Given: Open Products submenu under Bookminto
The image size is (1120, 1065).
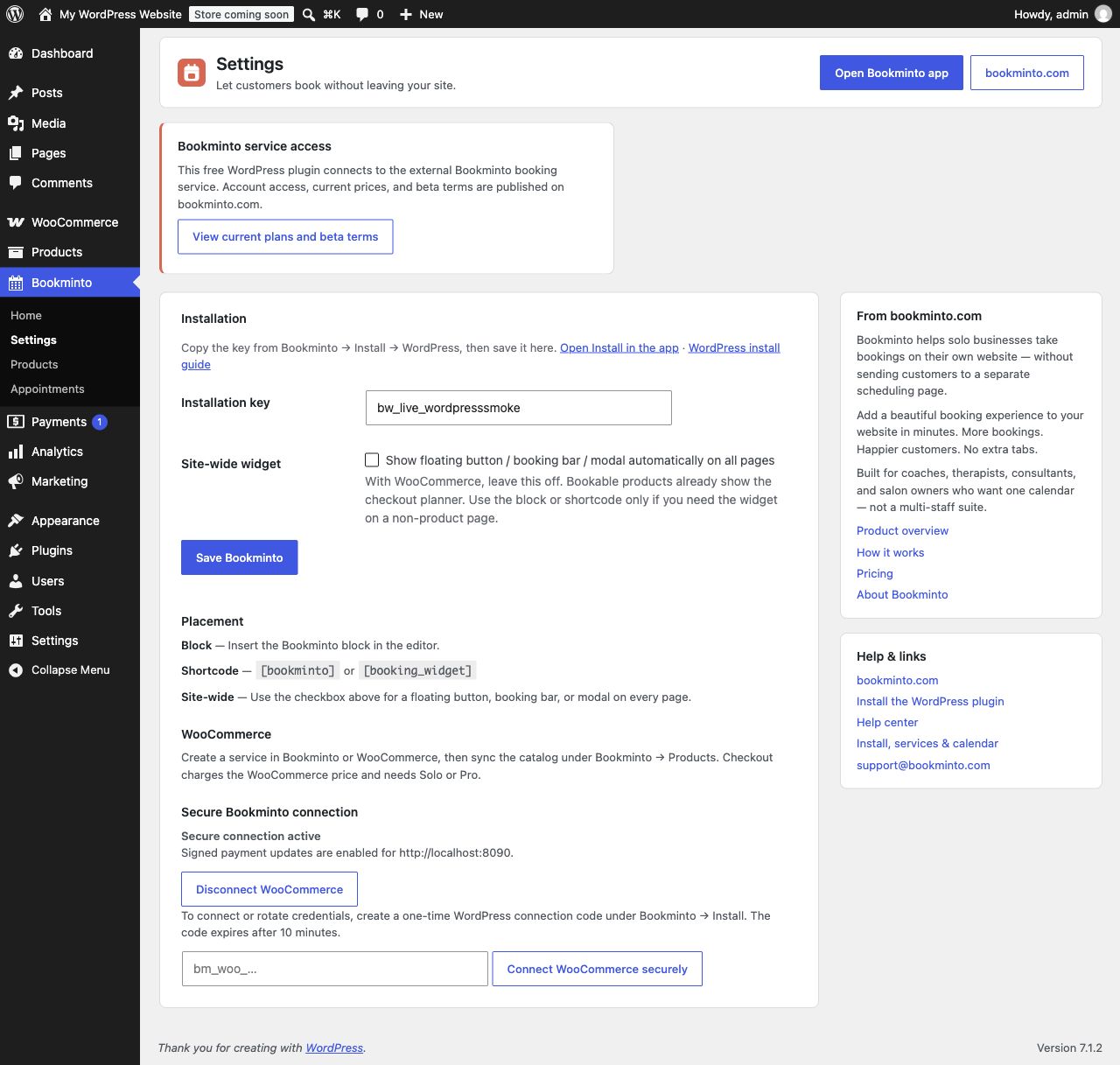Looking at the screenshot, I should [34, 364].
